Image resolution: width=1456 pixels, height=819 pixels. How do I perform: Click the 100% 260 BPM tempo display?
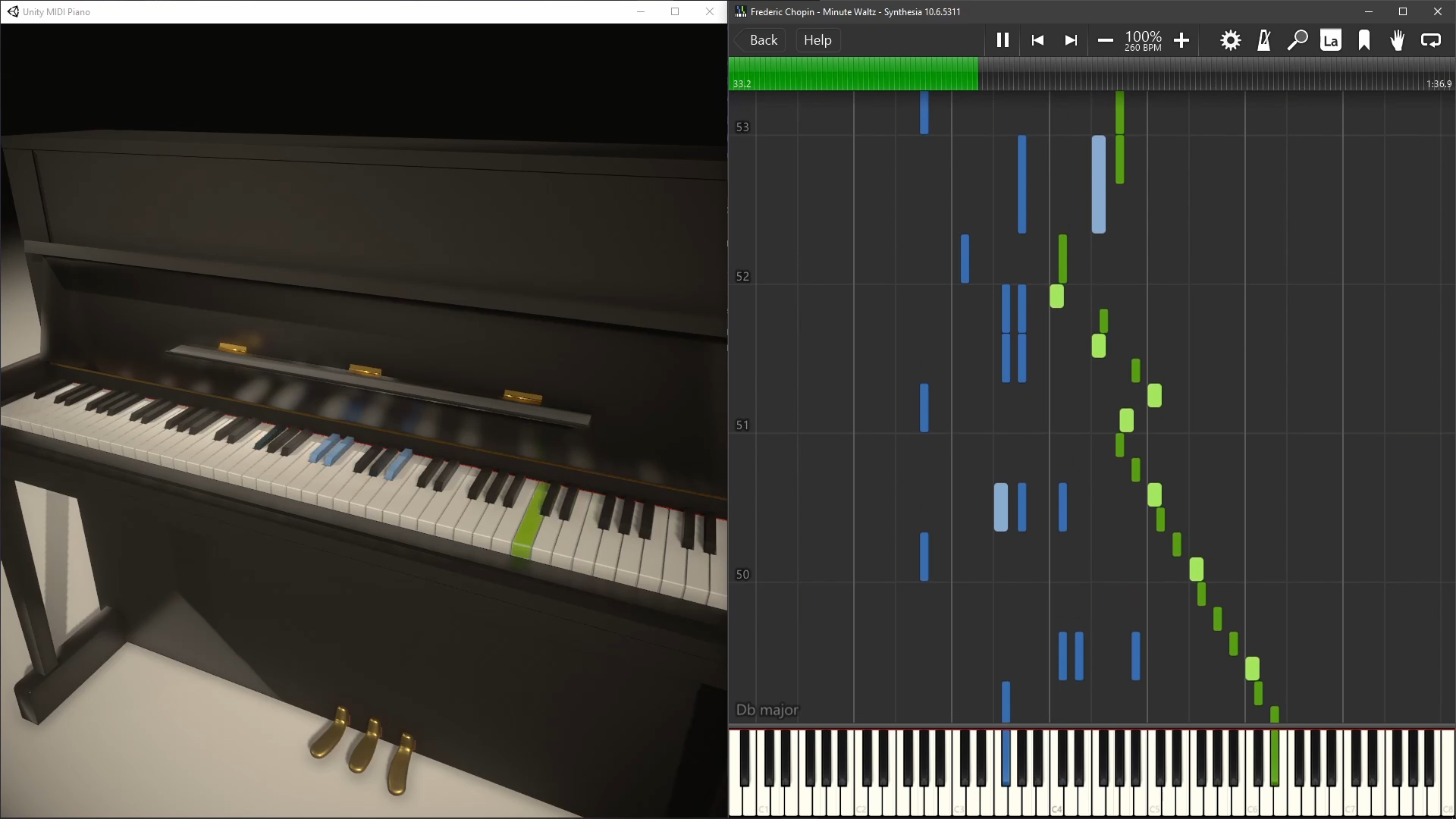pyautogui.click(x=1143, y=40)
